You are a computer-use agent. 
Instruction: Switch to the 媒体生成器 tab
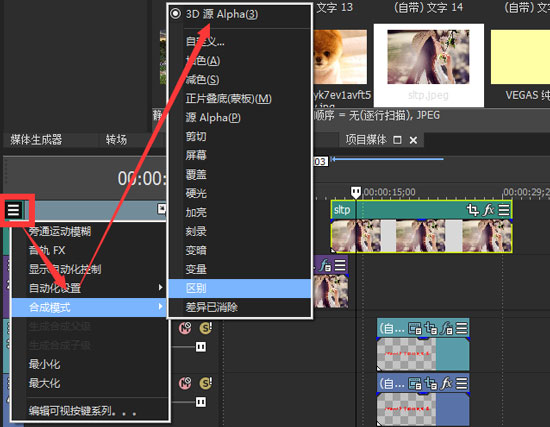point(36,140)
